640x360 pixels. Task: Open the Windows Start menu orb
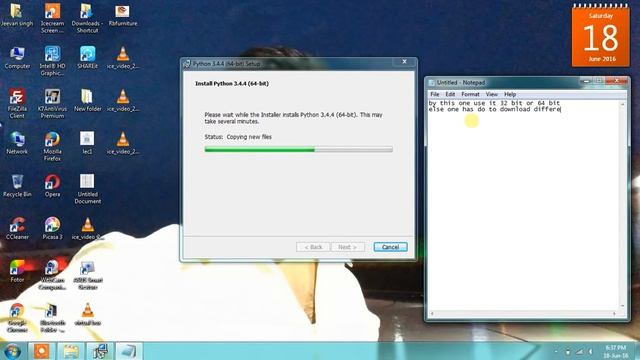12,351
